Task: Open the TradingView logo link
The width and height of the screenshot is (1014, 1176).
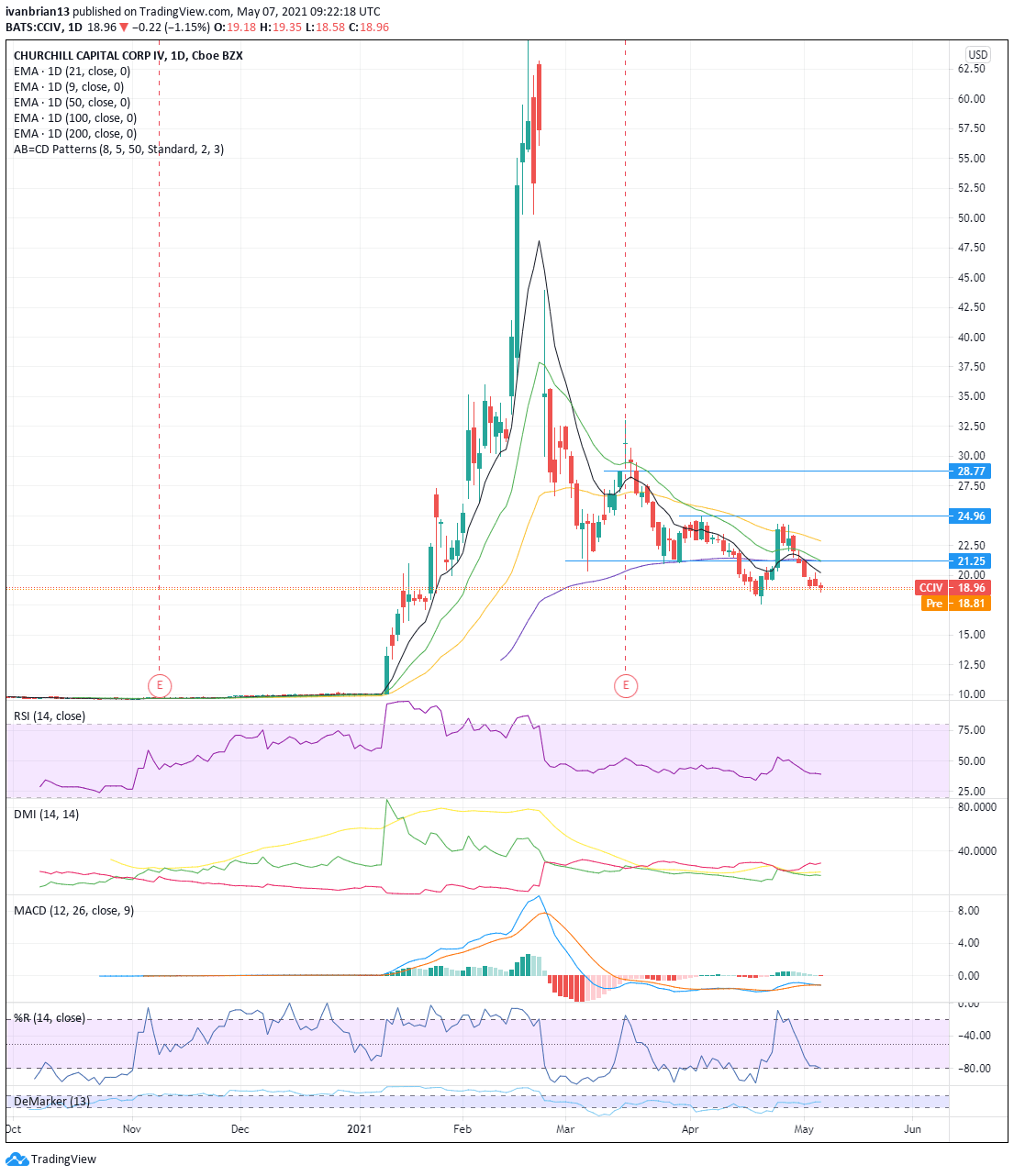Action: point(51,1159)
